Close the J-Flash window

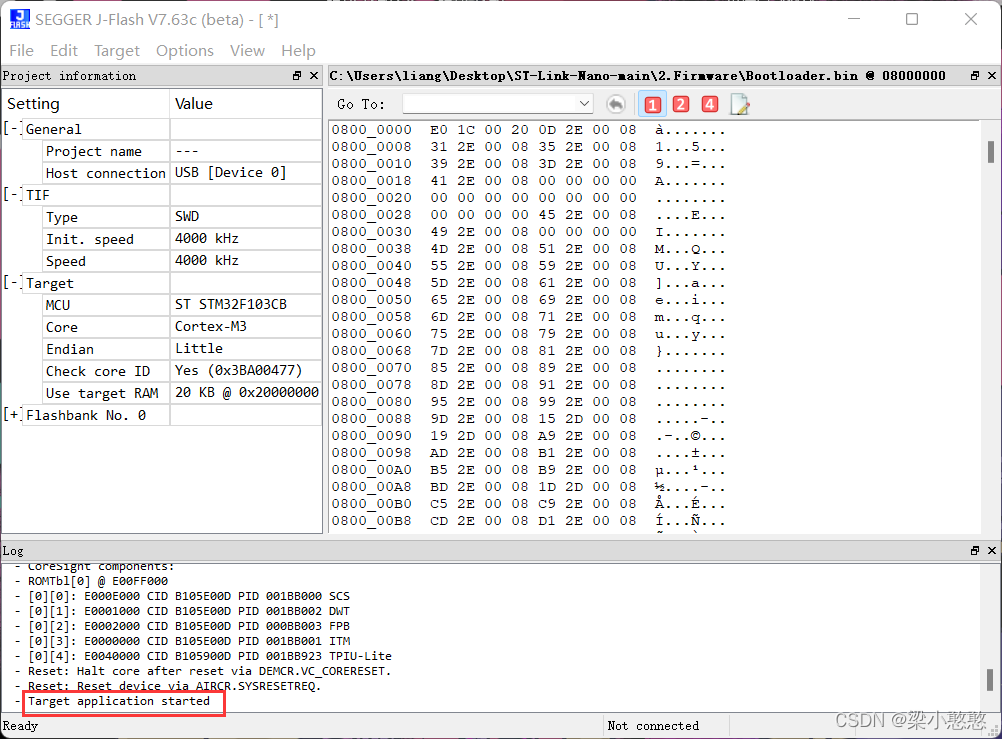[971, 19]
